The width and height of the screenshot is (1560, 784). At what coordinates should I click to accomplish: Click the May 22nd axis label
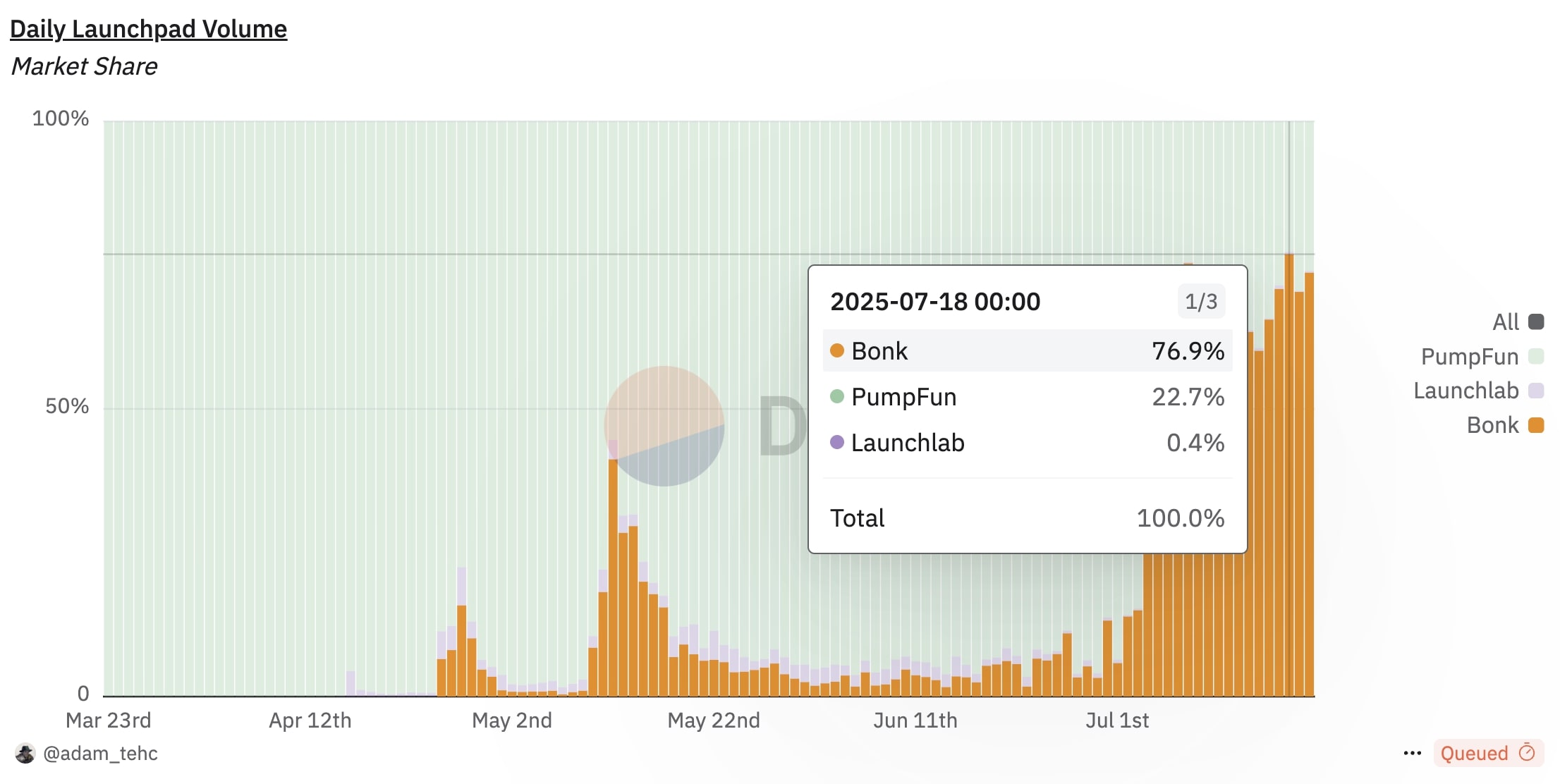click(x=714, y=721)
